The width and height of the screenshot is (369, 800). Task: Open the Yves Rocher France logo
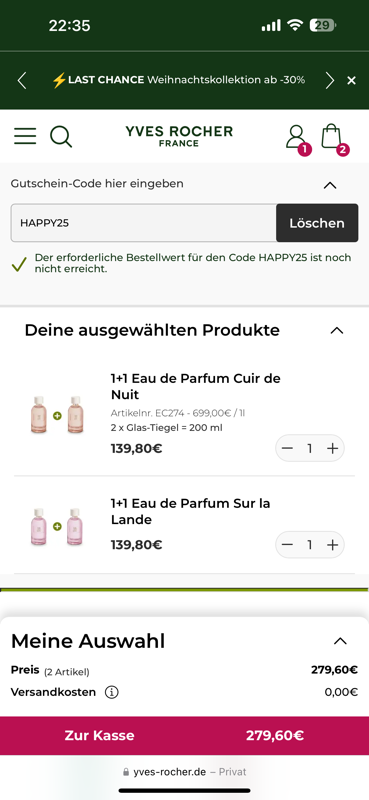179,136
